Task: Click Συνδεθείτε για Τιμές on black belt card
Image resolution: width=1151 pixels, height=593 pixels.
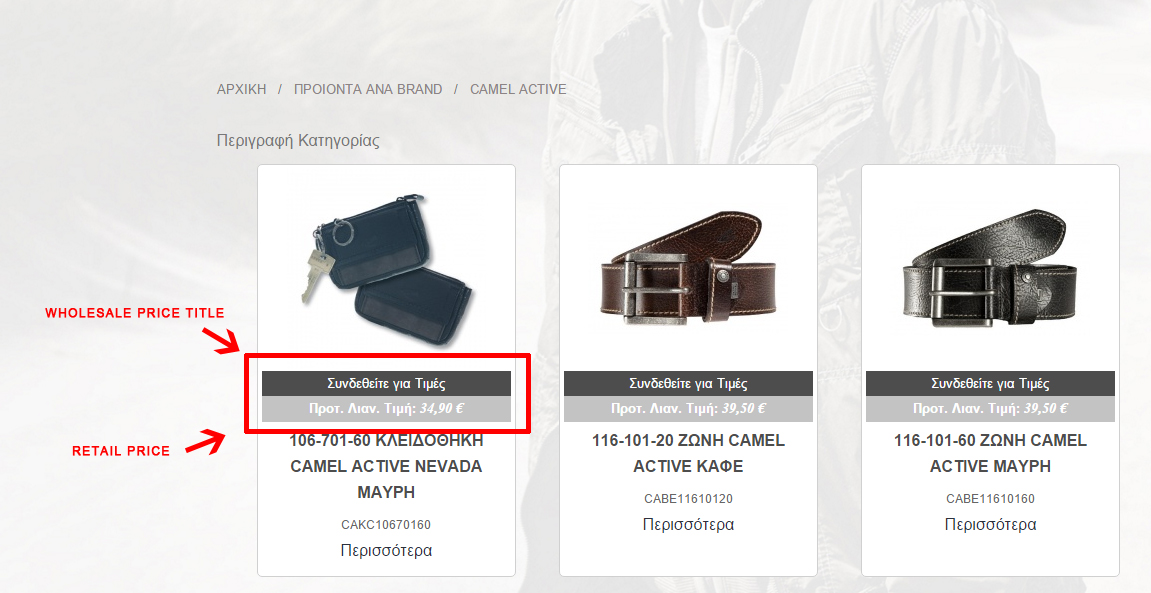Action: 990,383
